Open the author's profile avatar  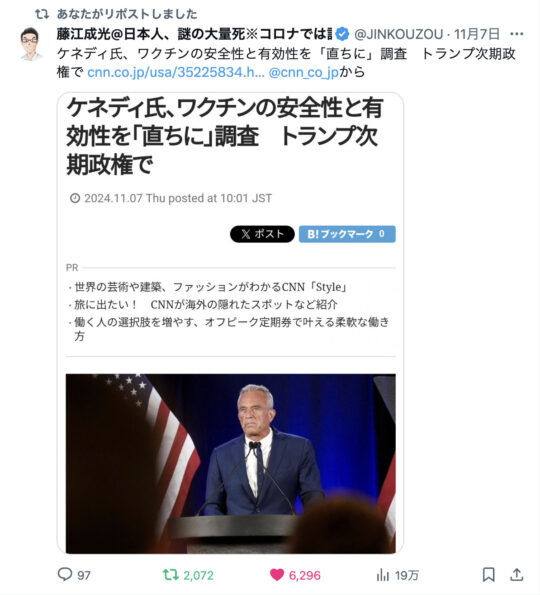coord(30,44)
